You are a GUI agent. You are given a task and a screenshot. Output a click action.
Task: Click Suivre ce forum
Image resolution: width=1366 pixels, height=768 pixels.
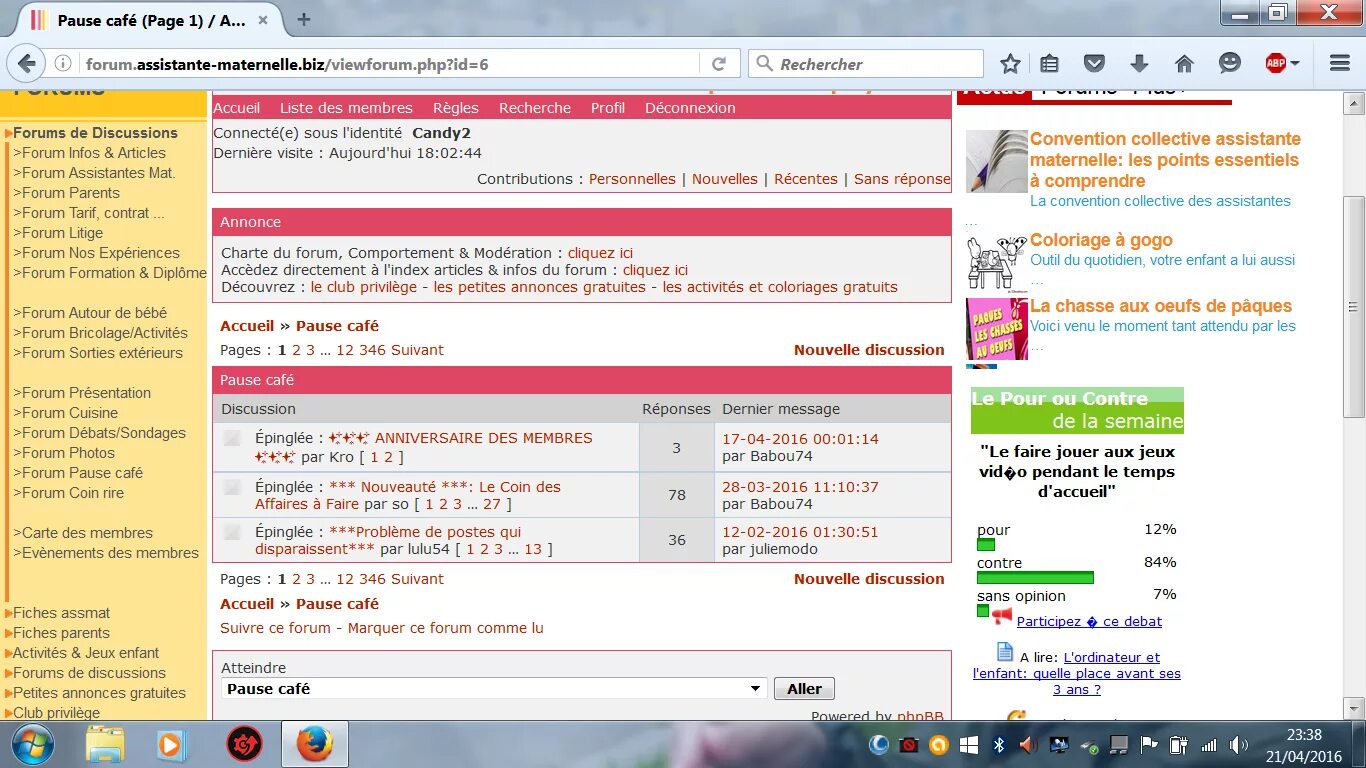(x=275, y=628)
